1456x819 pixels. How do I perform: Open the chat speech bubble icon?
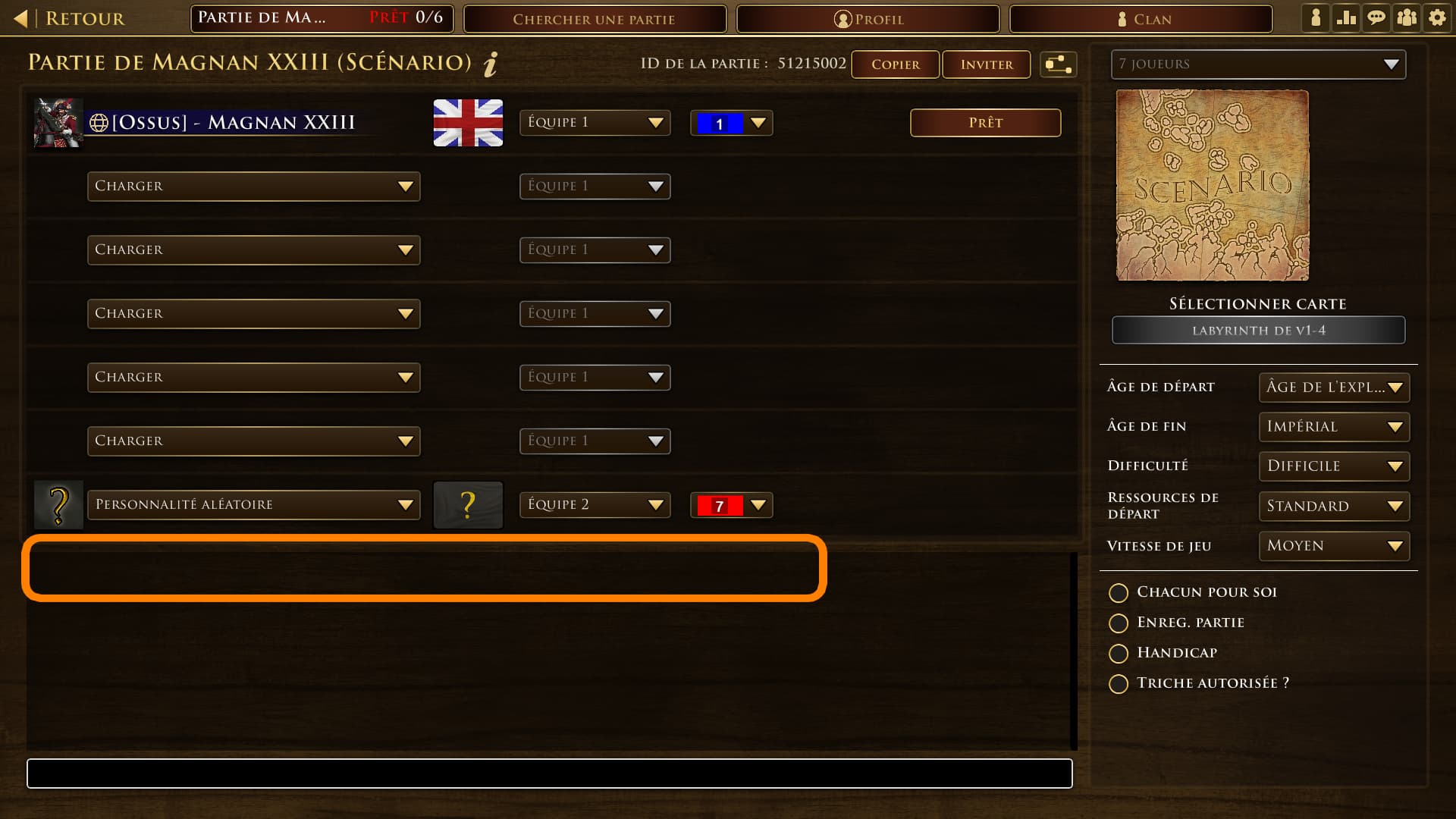[x=1376, y=18]
